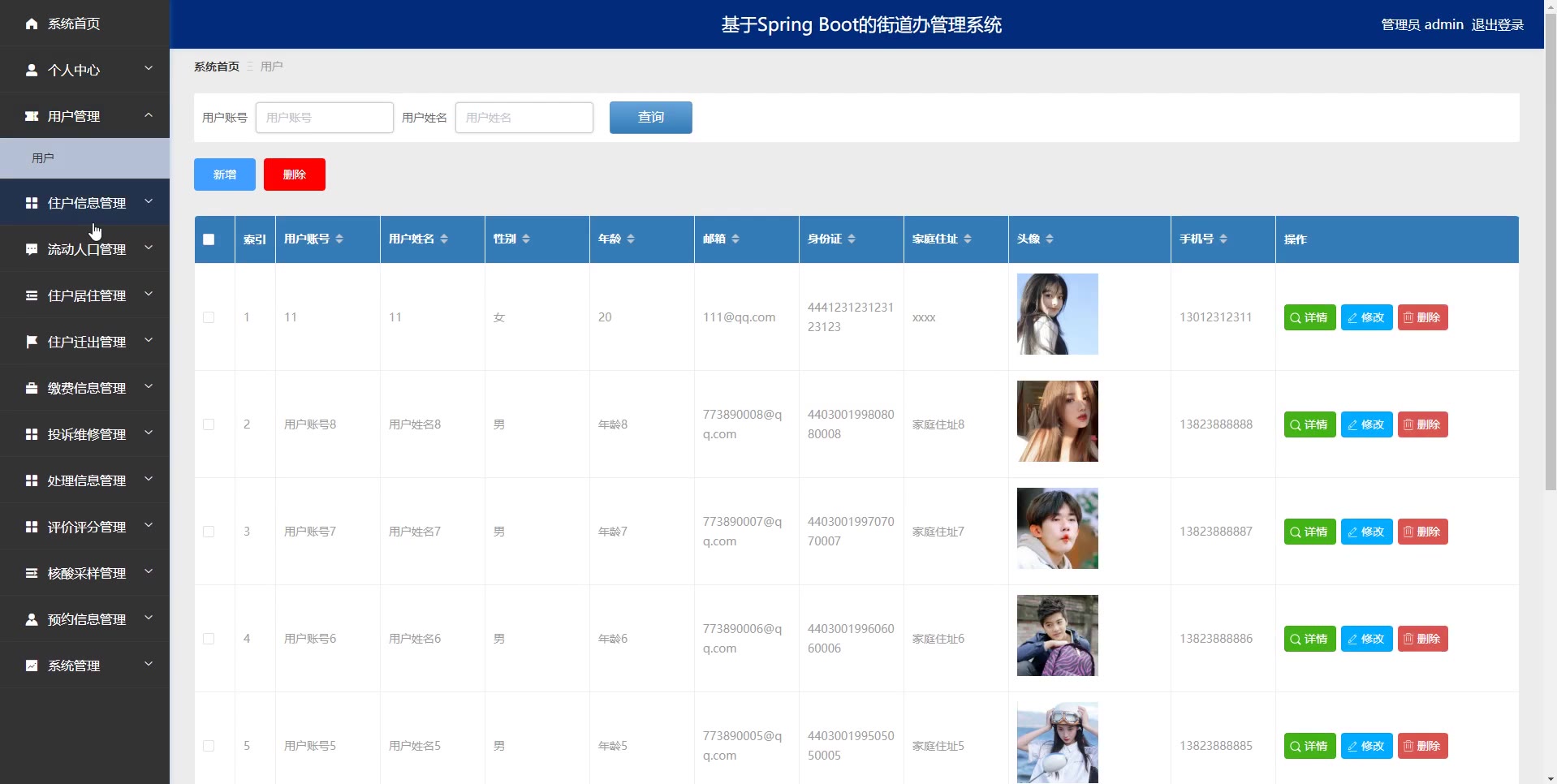Image resolution: width=1557 pixels, height=784 pixels.
Task: Expand the 核酸采样管理 chevron
Action: click(149, 572)
